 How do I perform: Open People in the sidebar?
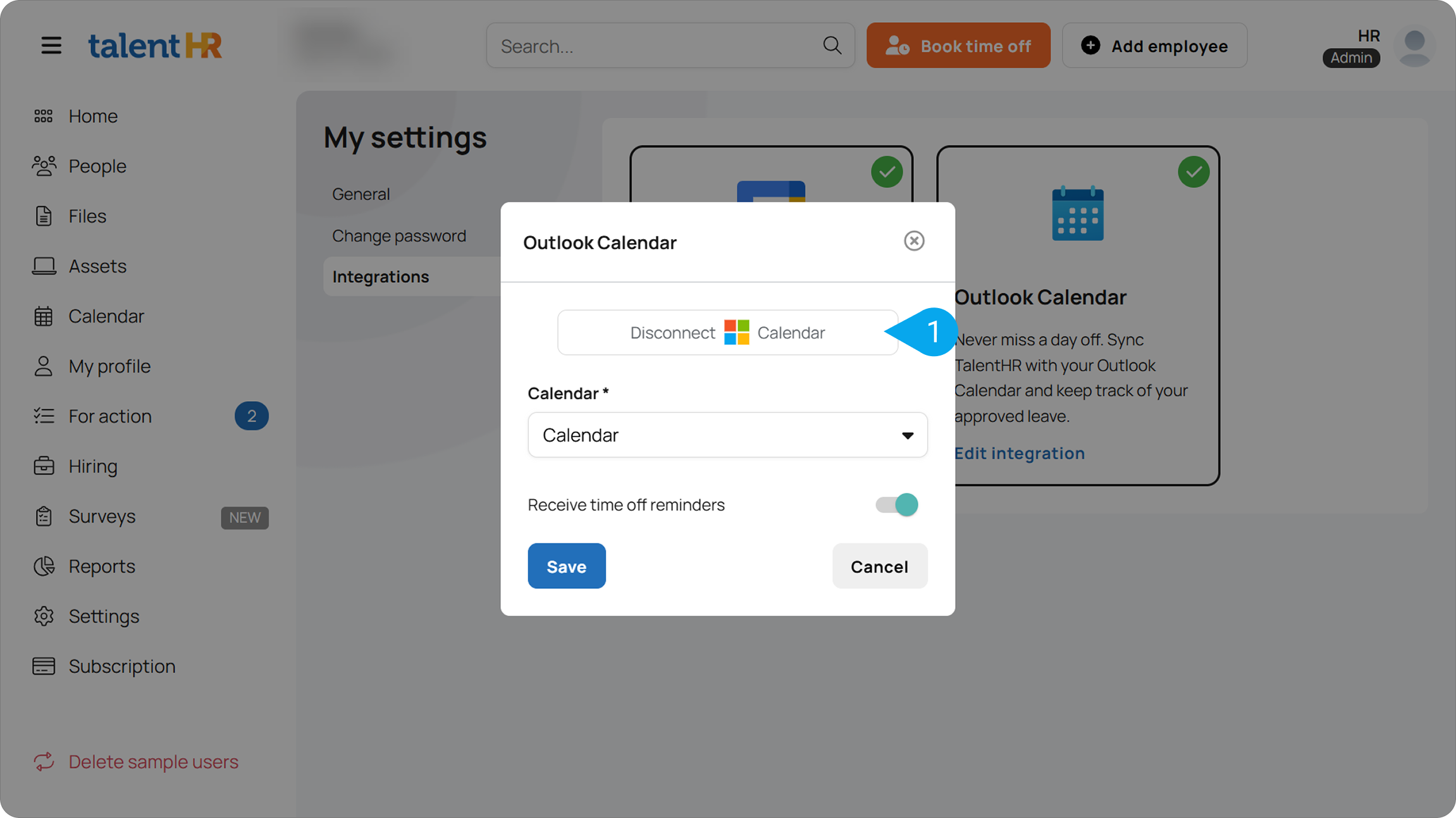click(x=97, y=166)
